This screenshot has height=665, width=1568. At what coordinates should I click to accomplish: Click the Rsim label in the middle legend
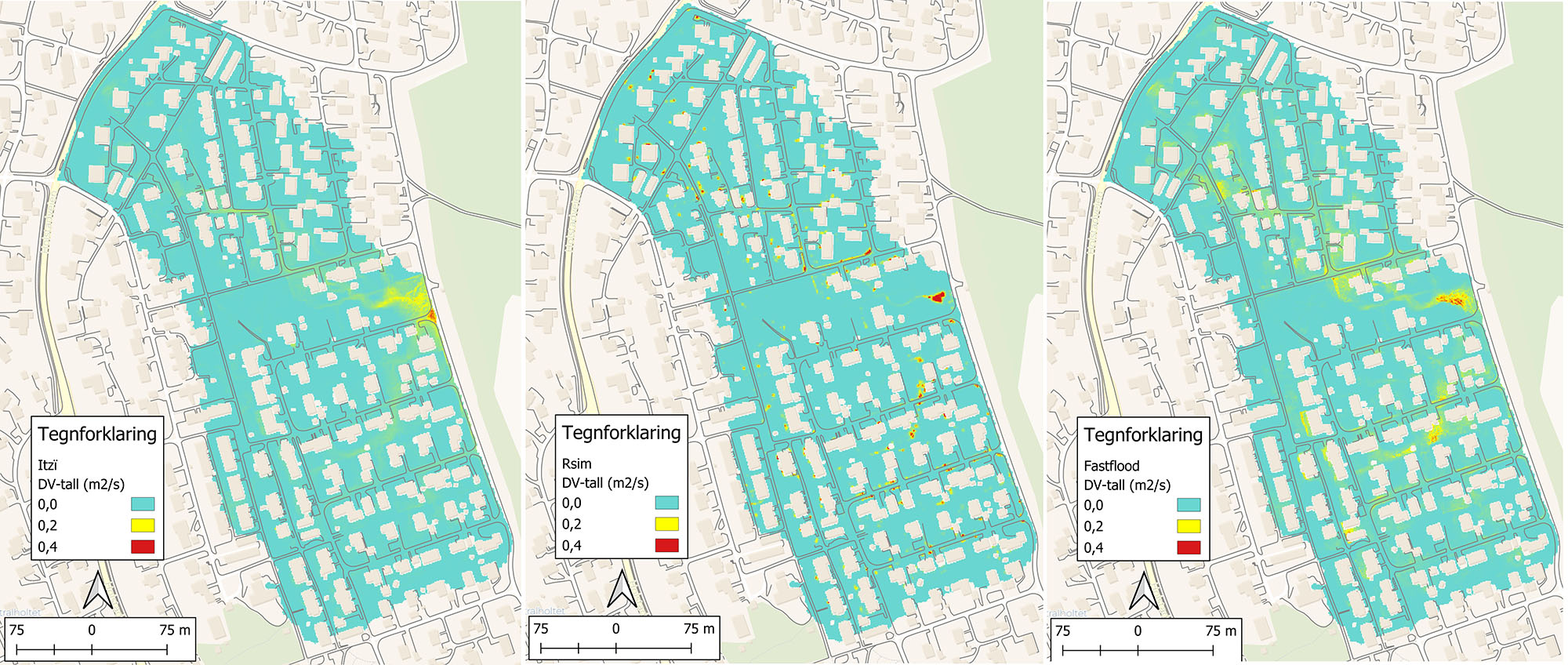pos(577,463)
